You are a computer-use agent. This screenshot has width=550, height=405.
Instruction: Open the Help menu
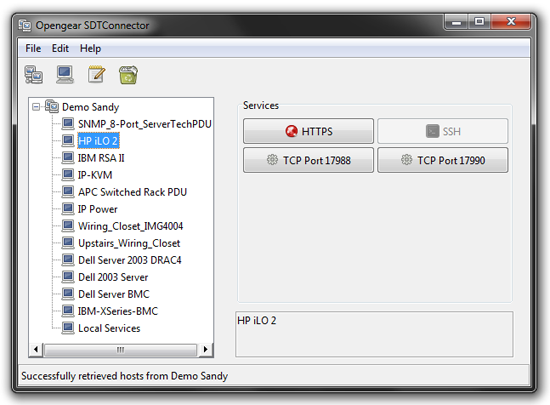(90, 48)
